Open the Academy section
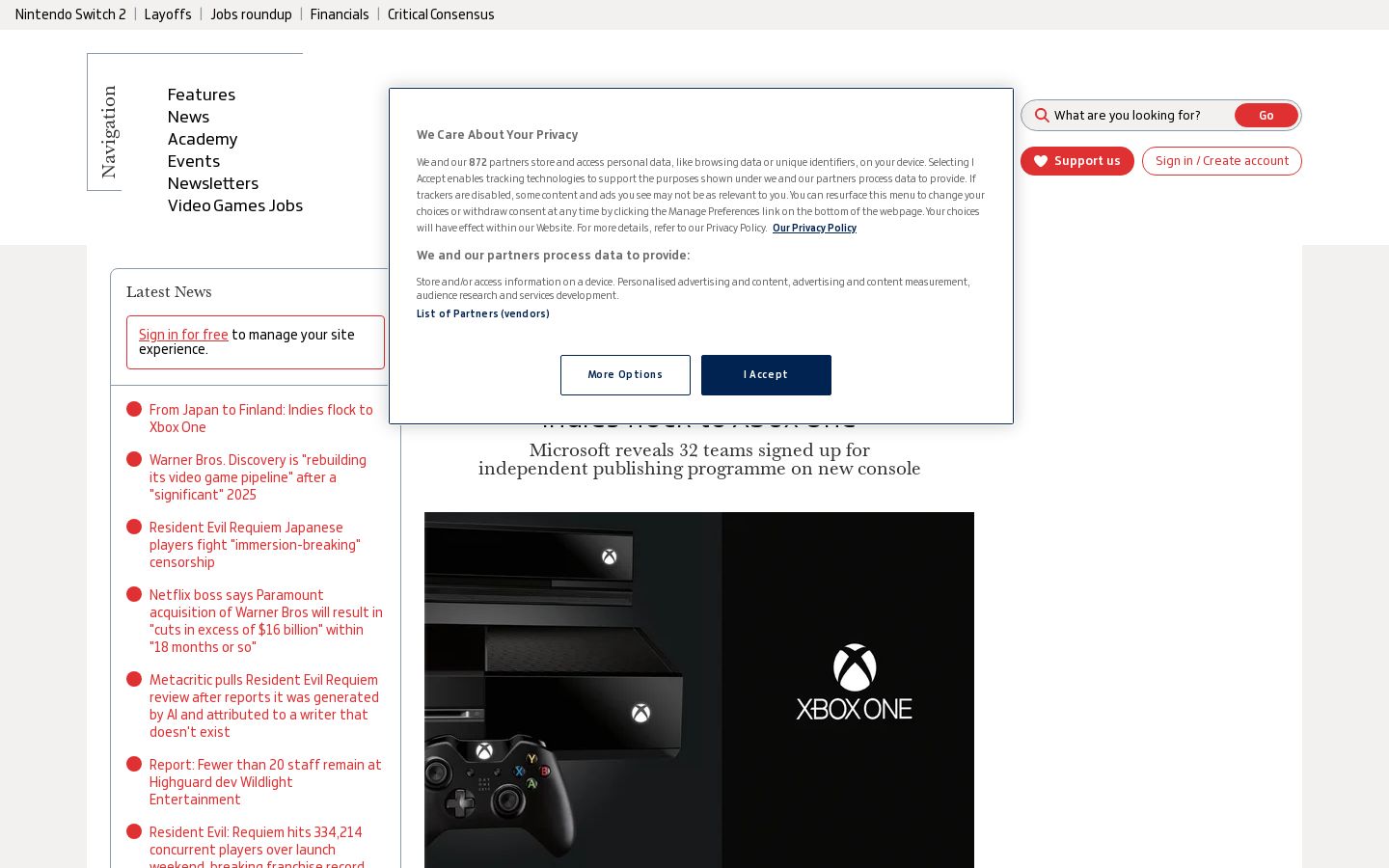The height and width of the screenshot is (868, 1389). (x=203, y=139)
